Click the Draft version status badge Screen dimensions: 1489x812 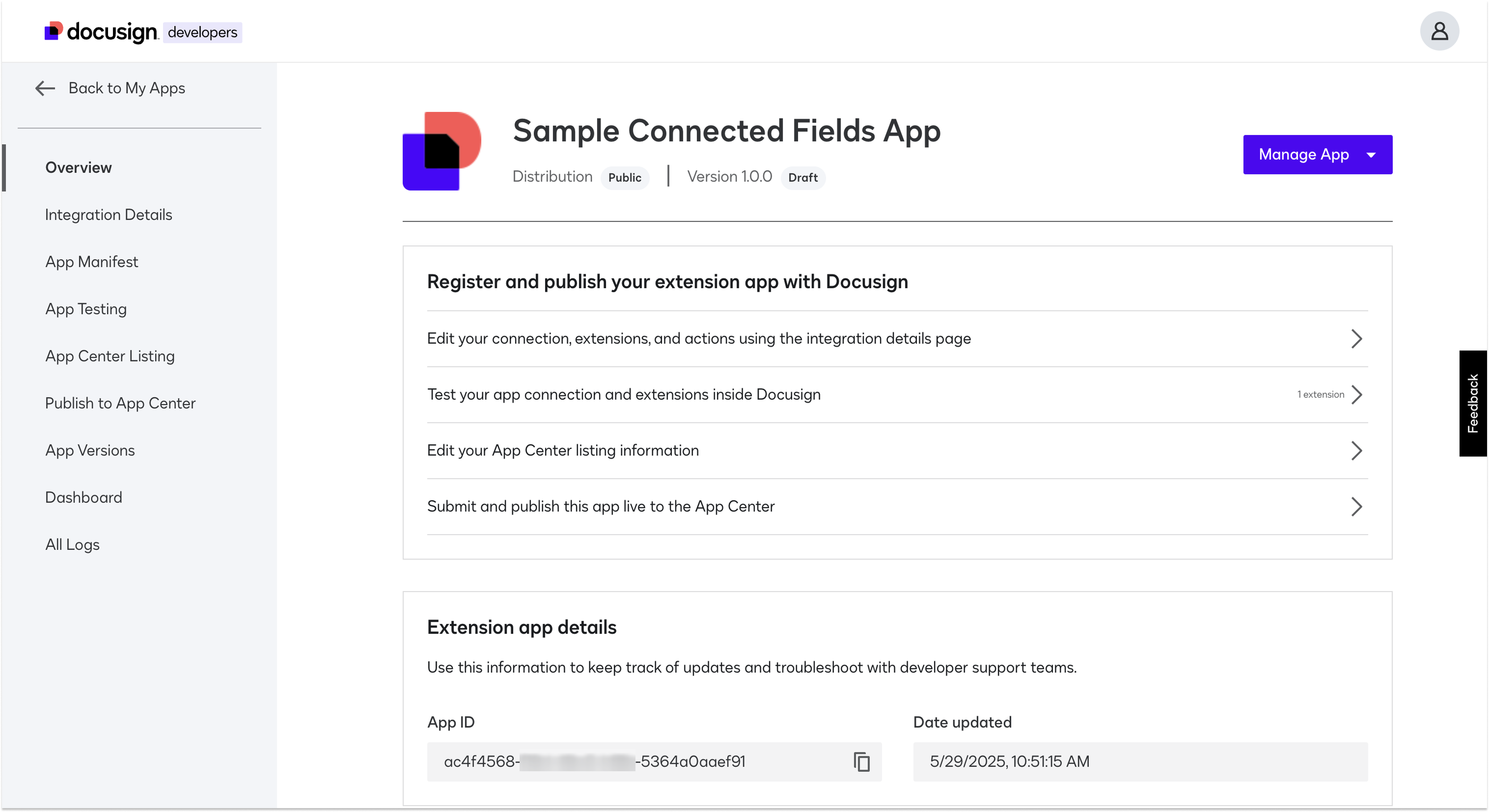pos(803,177)
